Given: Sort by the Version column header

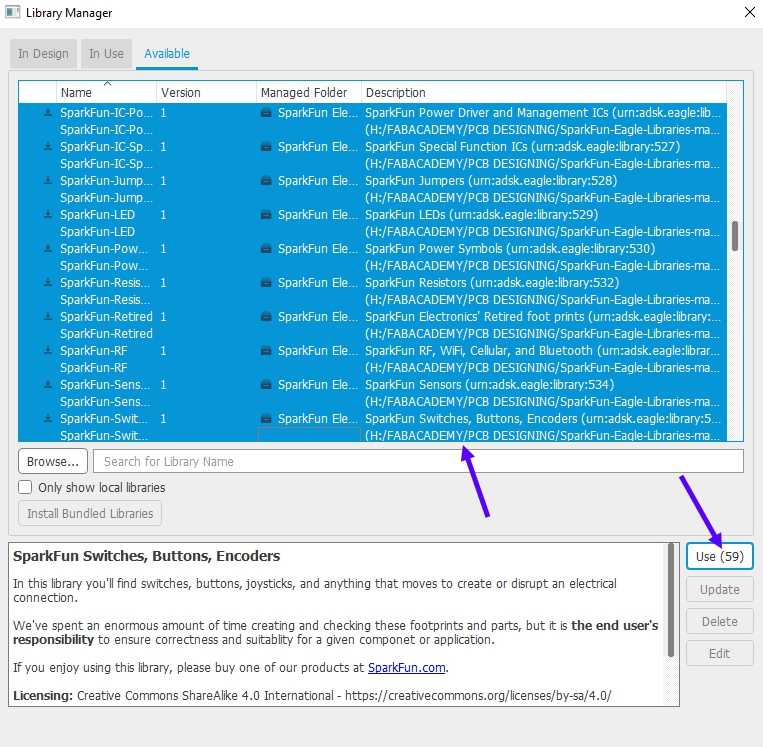Looking at the screenshot, I should 206,92.
